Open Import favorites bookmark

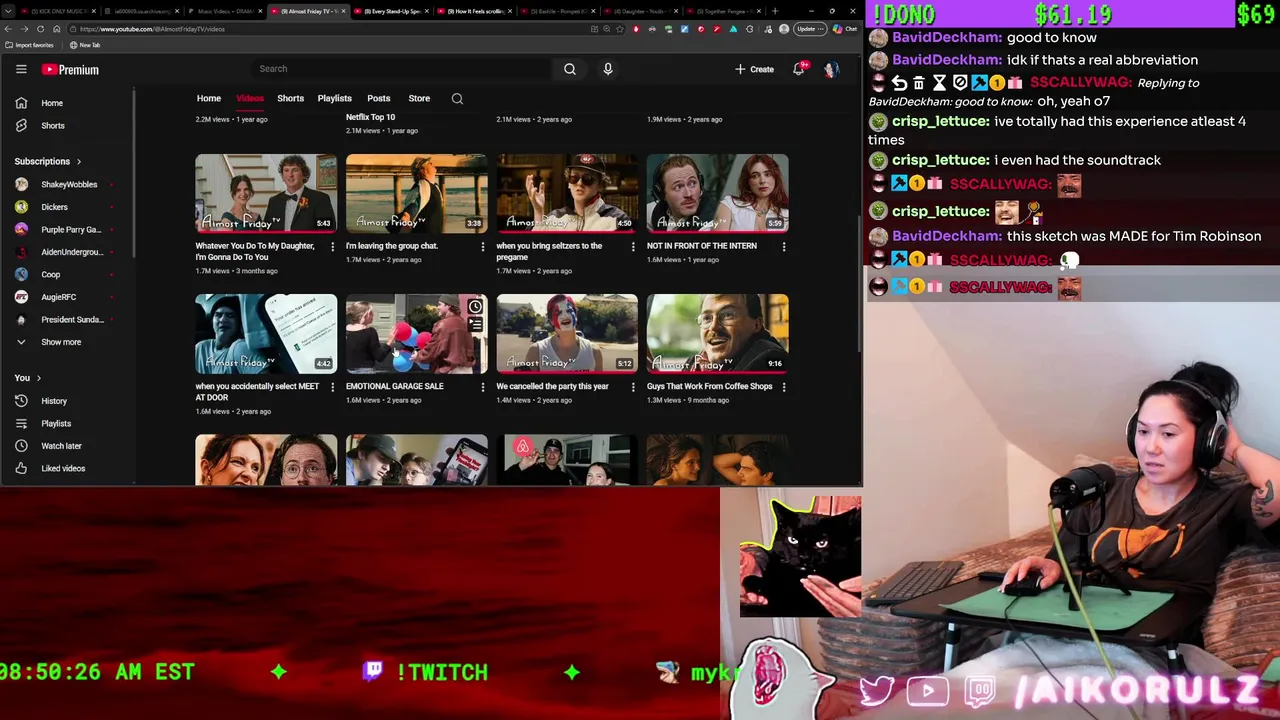30,45
